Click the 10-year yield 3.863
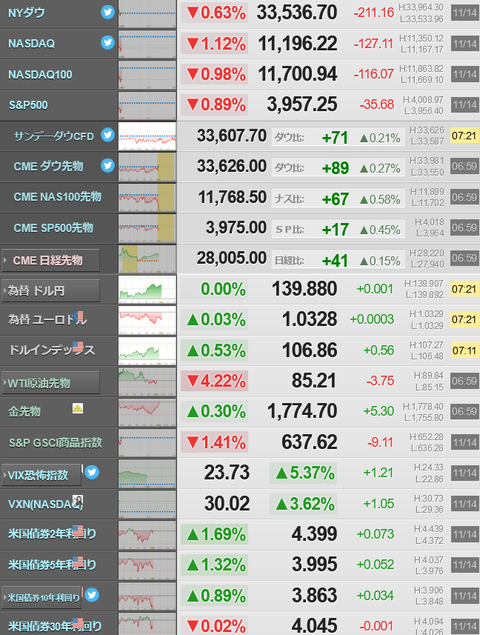Viewport: 480px width, 635px height. (314, 595)
